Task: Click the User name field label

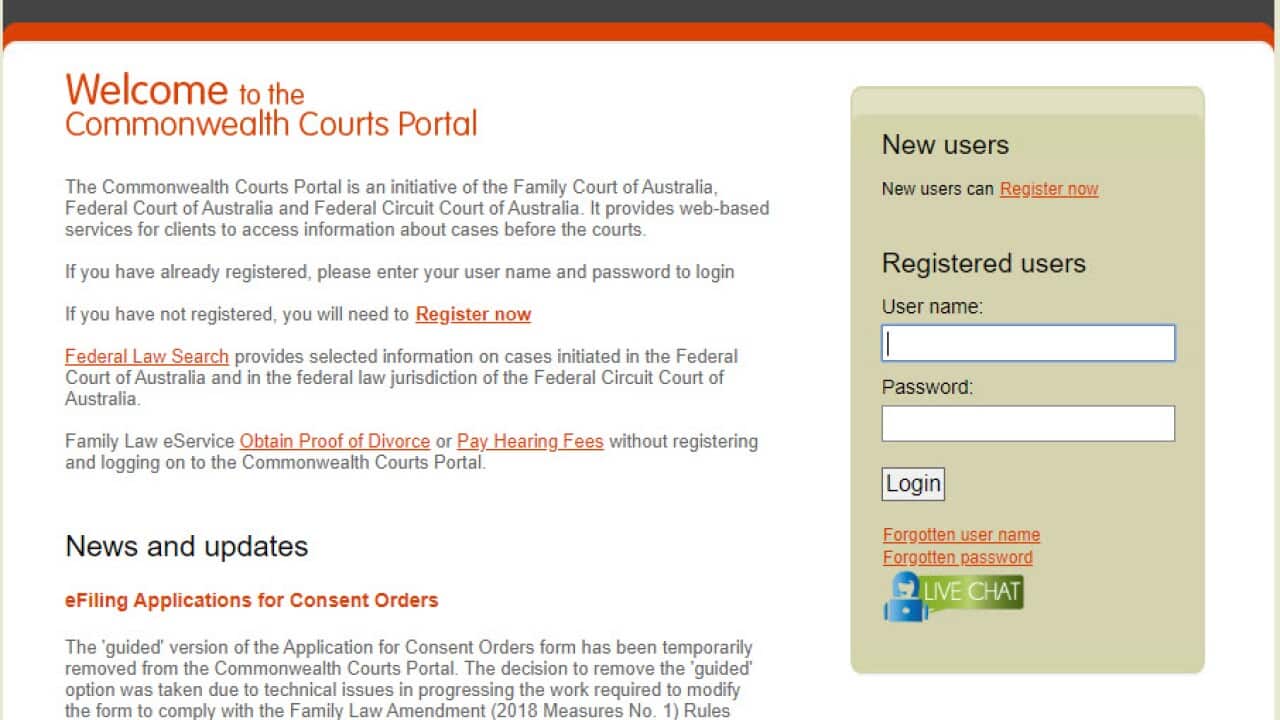Action: (x=932, y=307)
